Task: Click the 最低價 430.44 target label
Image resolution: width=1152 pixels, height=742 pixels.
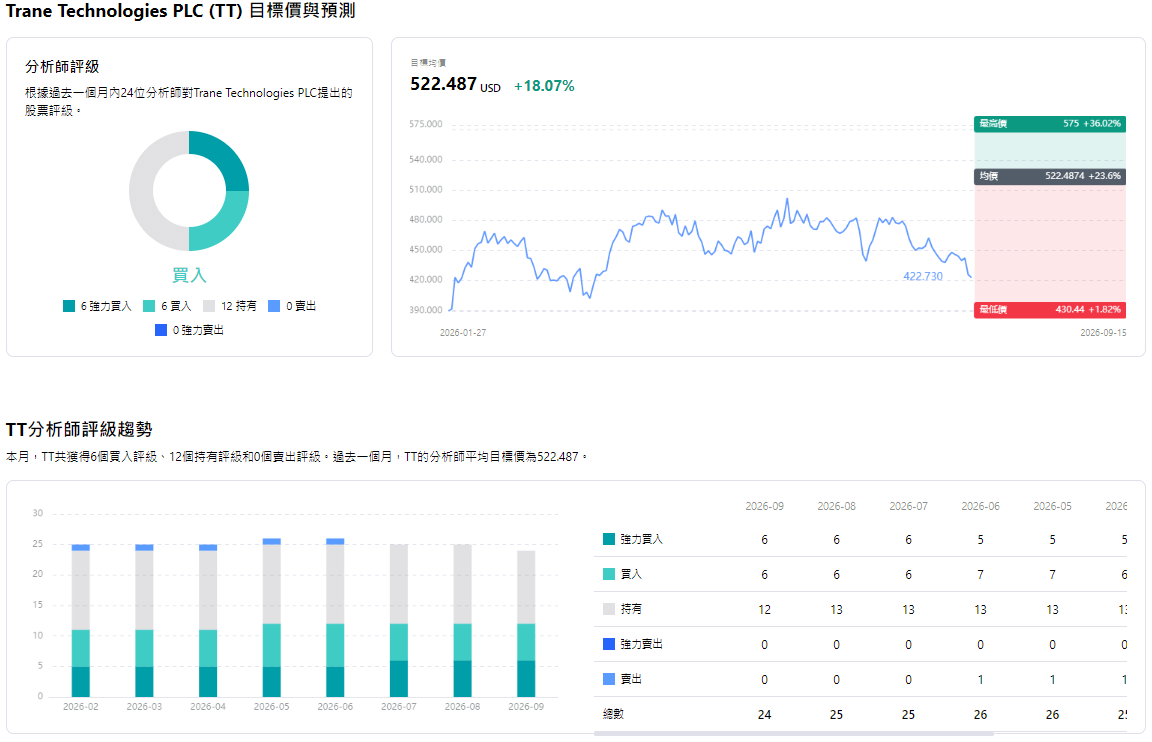Action: point(1050,310)
